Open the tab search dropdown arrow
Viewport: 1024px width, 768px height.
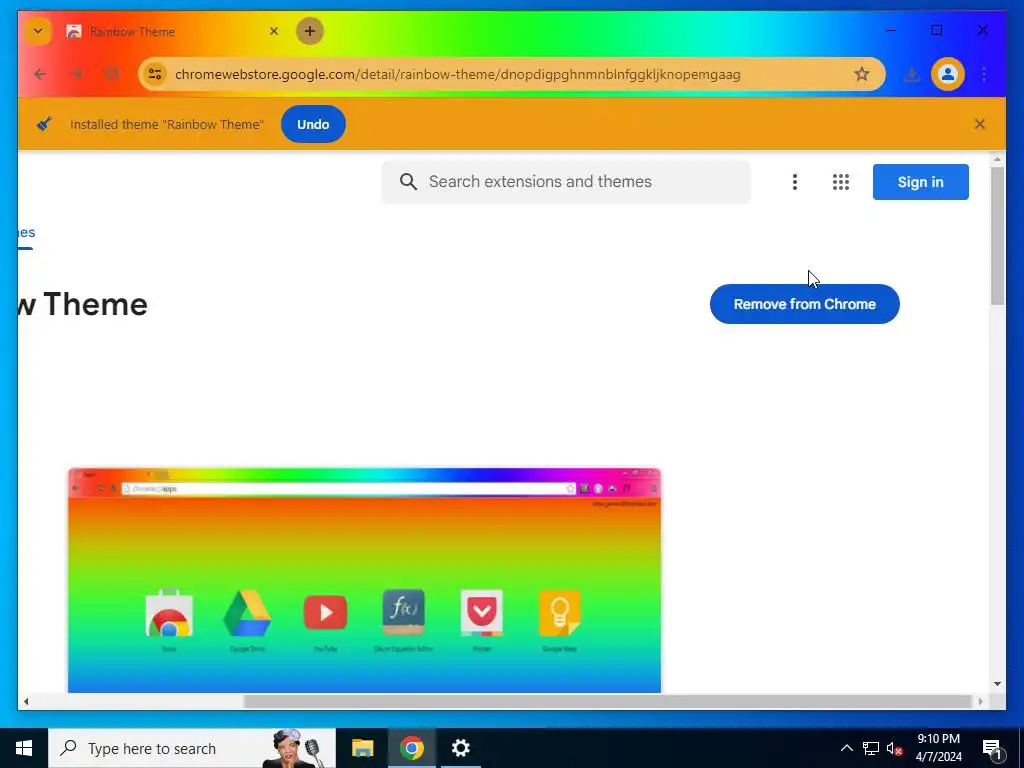(38, 31)
